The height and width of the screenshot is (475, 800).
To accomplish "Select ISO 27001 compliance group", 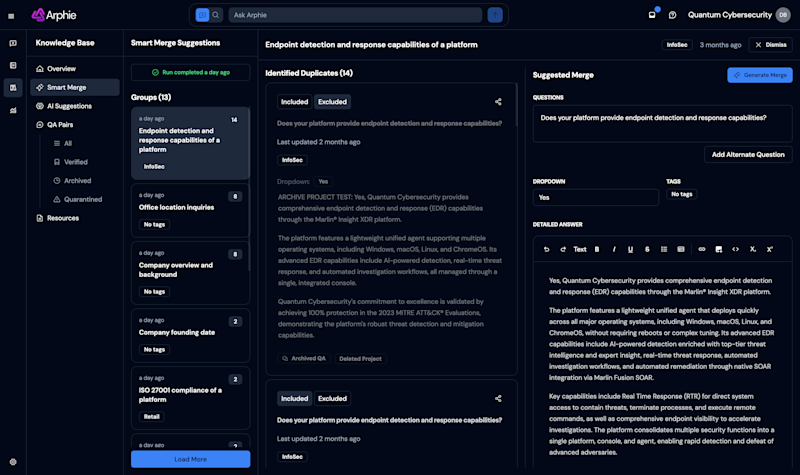I will pyautogui.click(x=190, y=398).
